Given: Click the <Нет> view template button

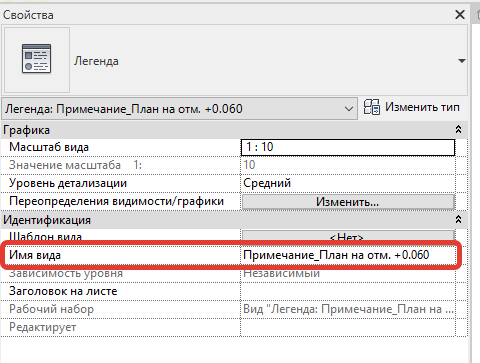Looking at the screenshot, I should click(348, 236).
